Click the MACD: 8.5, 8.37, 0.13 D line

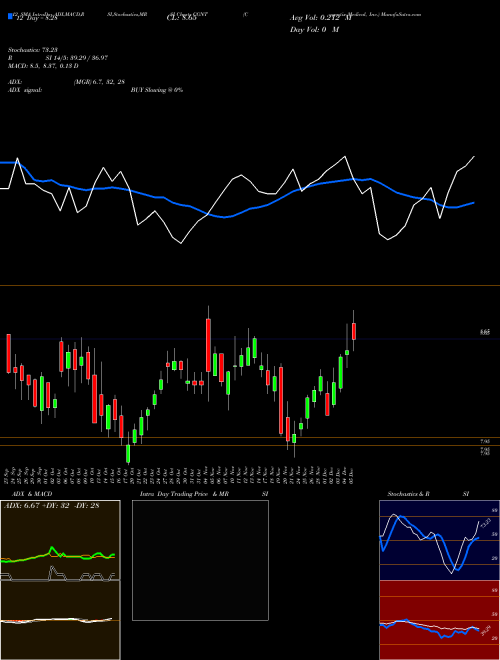click(43, 66)
